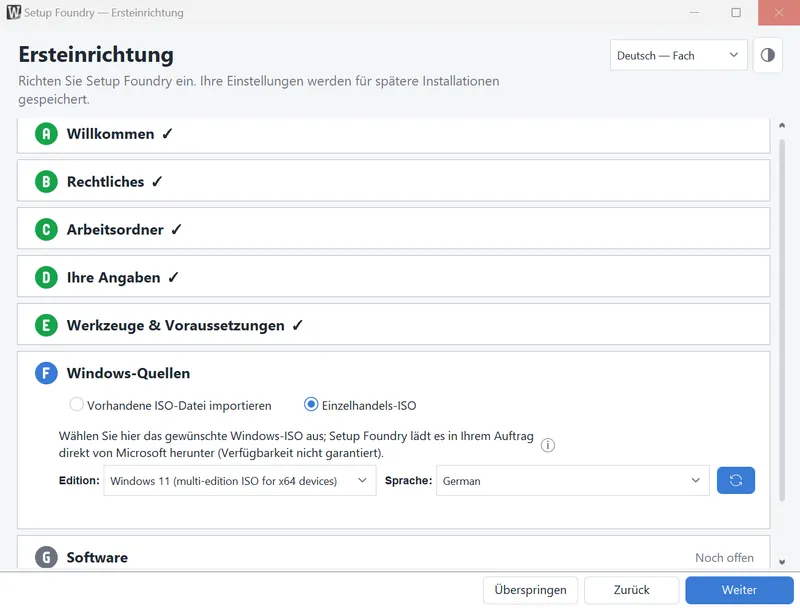Click the Weiter button
The height and width of the screenshot is (608, 800).
coord(739,590)
